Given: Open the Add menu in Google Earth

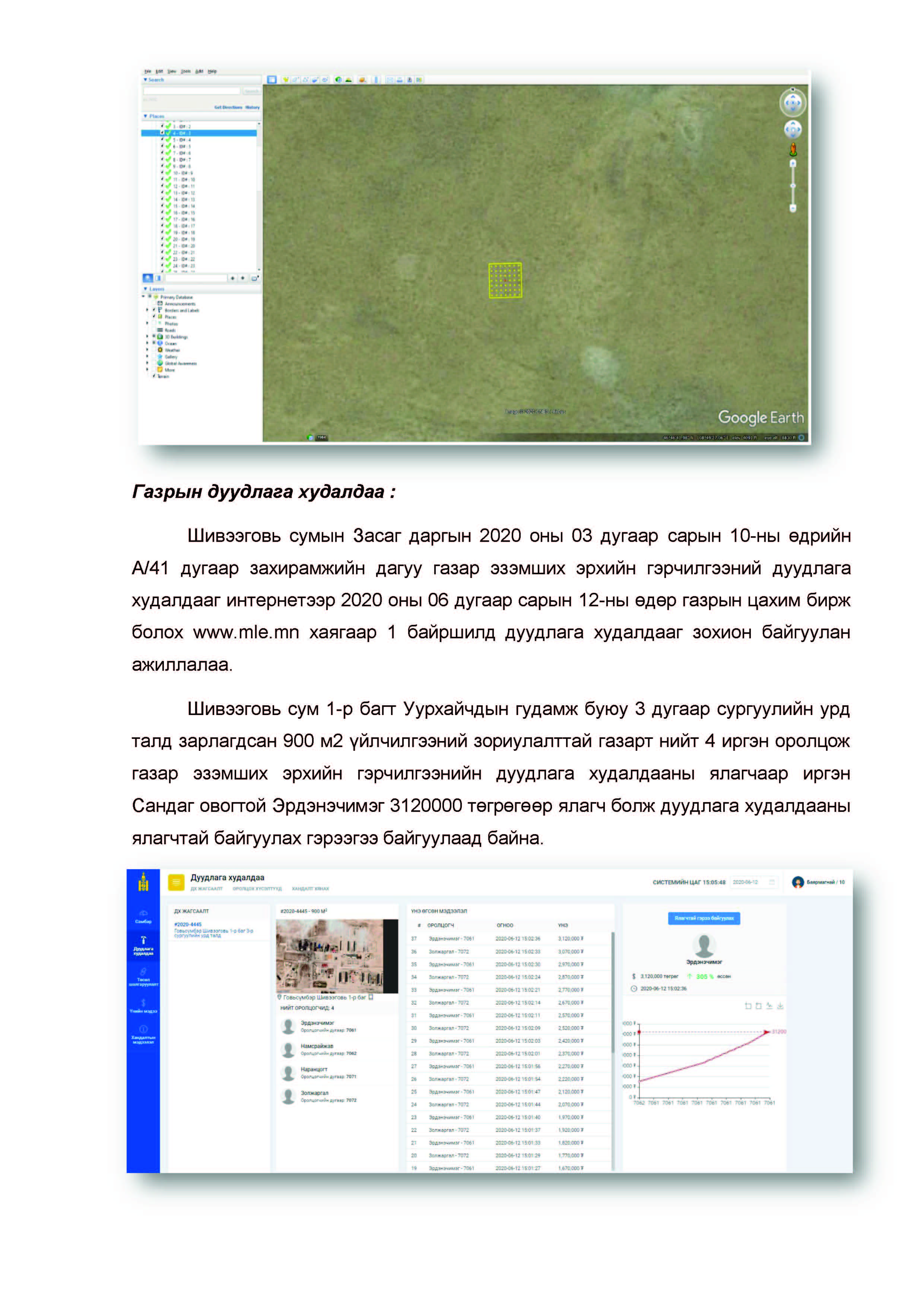Looking at the screenshot, I should (x=199, y=72).
